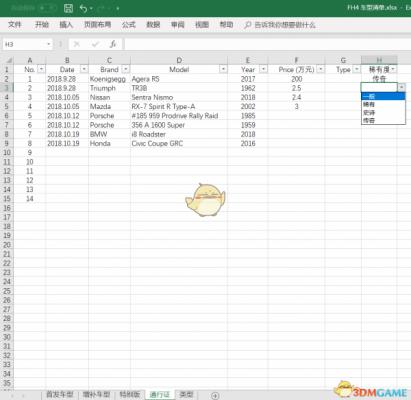Expand the Price column filter arrow
Screen dimensions: 411x400
(320, 69)
